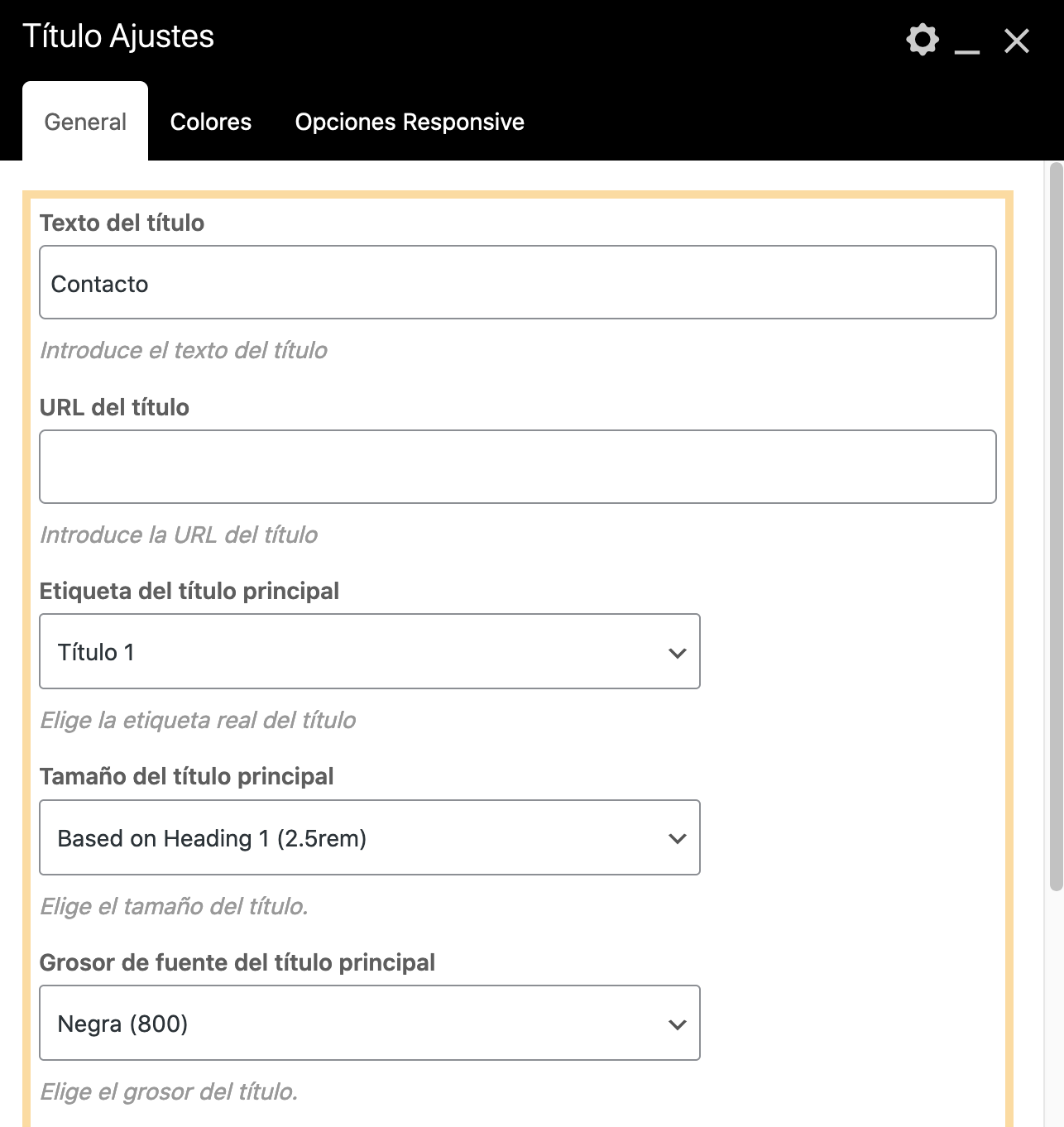Image resolution: width=1064 pixels, height=1127 pixels.
Task: Click into the empty URL del título field
Action: coord(517,467)
